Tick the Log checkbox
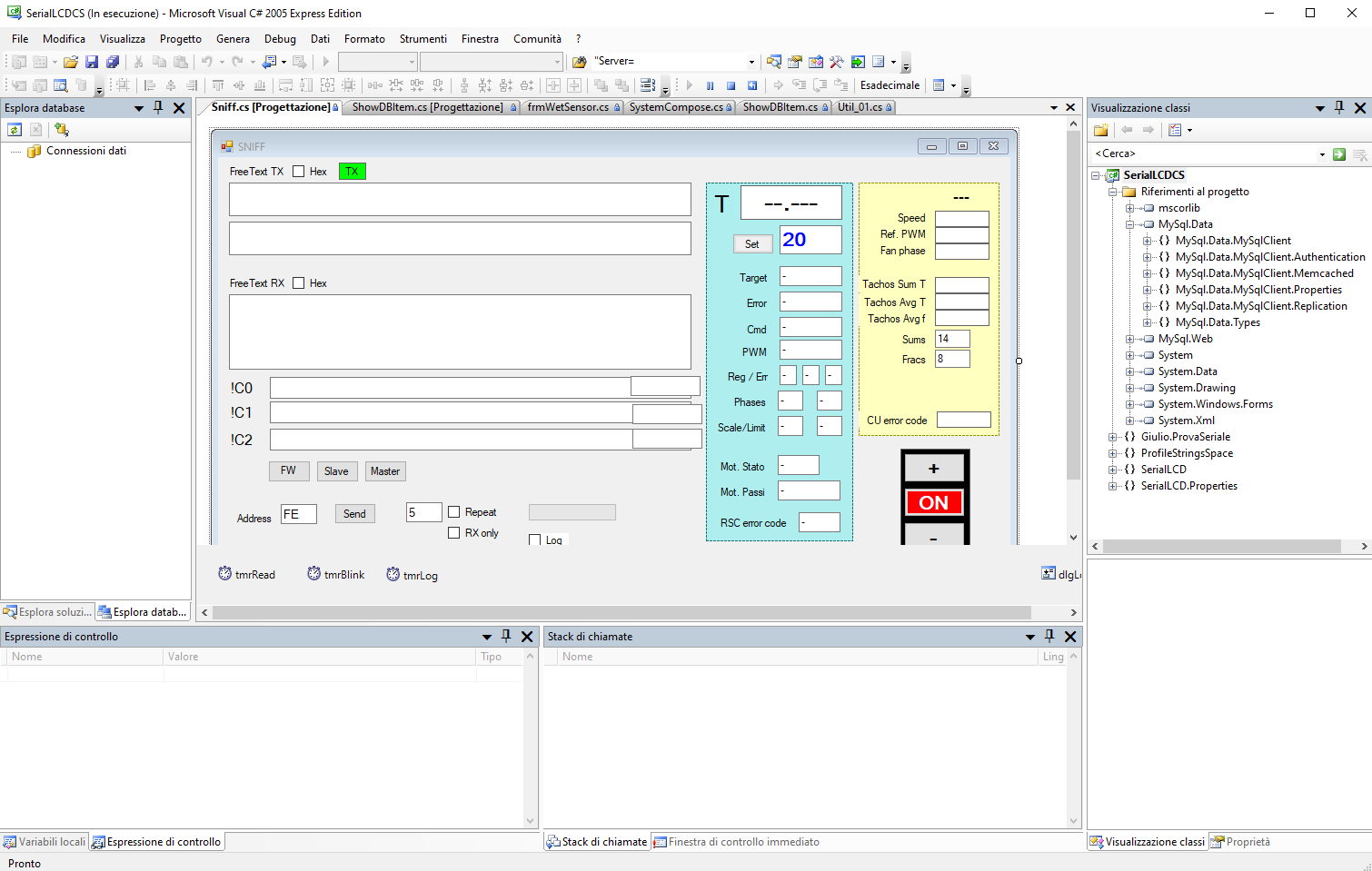Screen dimensions: 1372x871 pos(535,539)
